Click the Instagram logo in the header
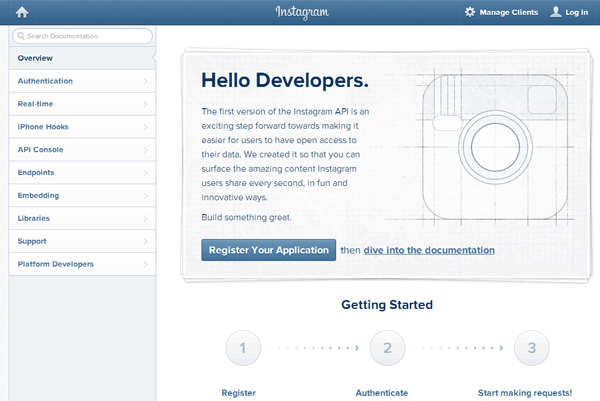The width and height of the screenshot is (600, 401). (302, 13)
